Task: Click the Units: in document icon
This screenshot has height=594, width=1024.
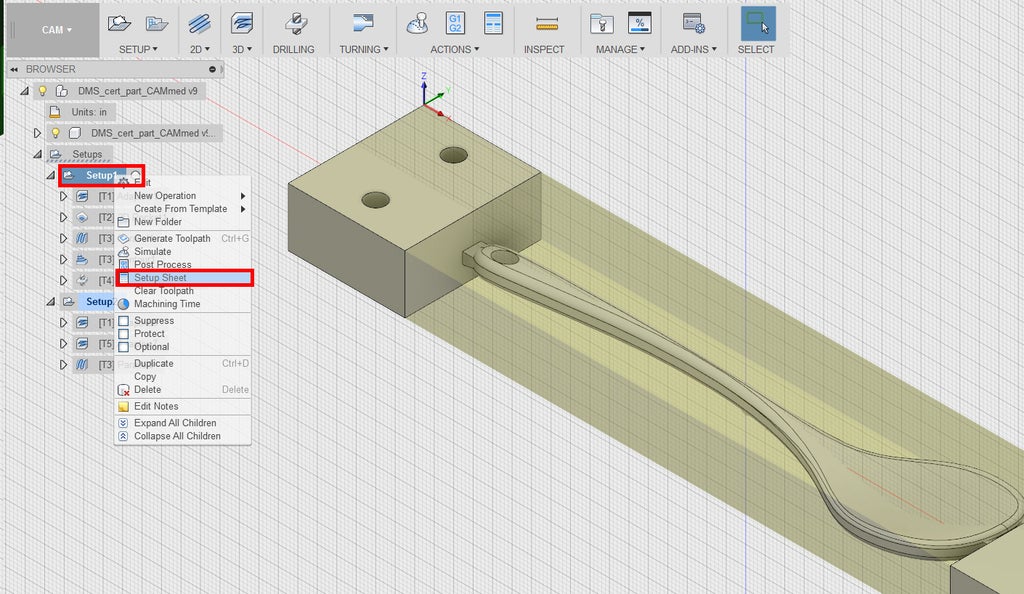Action: point(56,112)
